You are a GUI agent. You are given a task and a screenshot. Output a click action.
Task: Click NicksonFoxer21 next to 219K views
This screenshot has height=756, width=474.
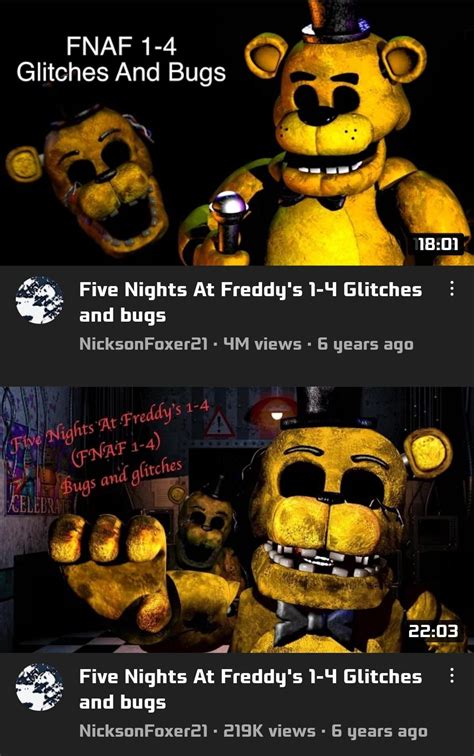143,731
